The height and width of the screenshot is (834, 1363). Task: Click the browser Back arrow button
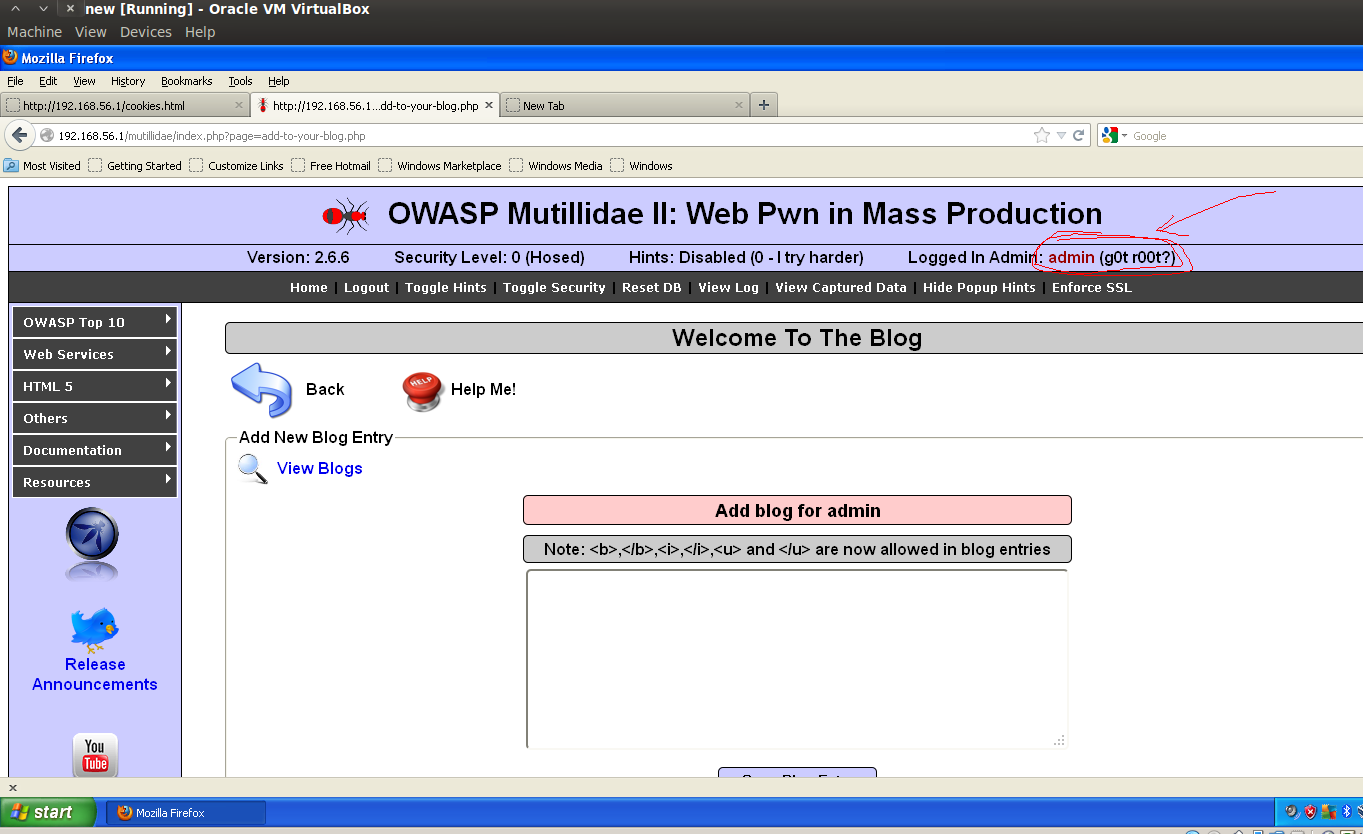[18, 135]
